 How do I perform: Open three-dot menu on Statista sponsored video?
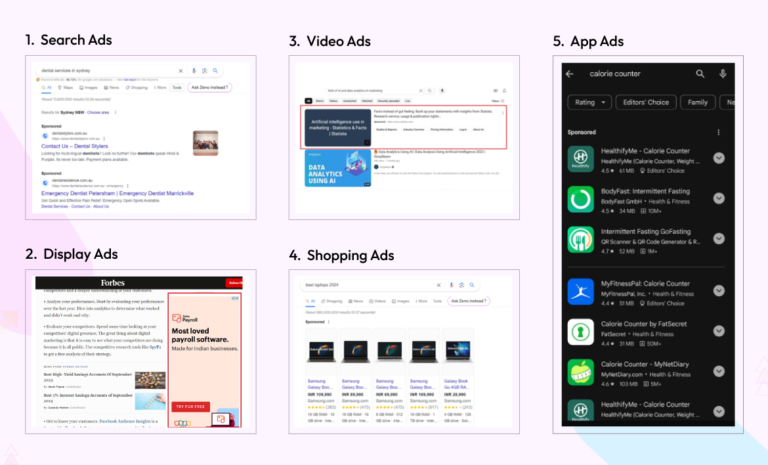[x=503, y=113]
